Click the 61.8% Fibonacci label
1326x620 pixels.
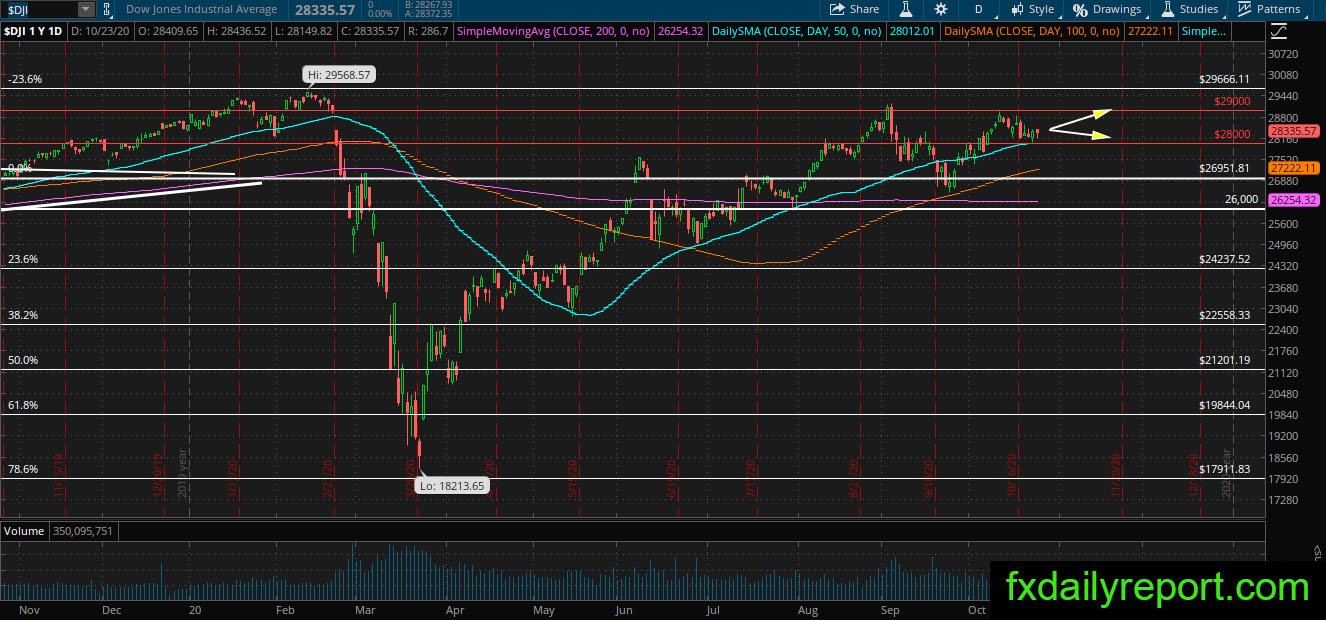23,405
